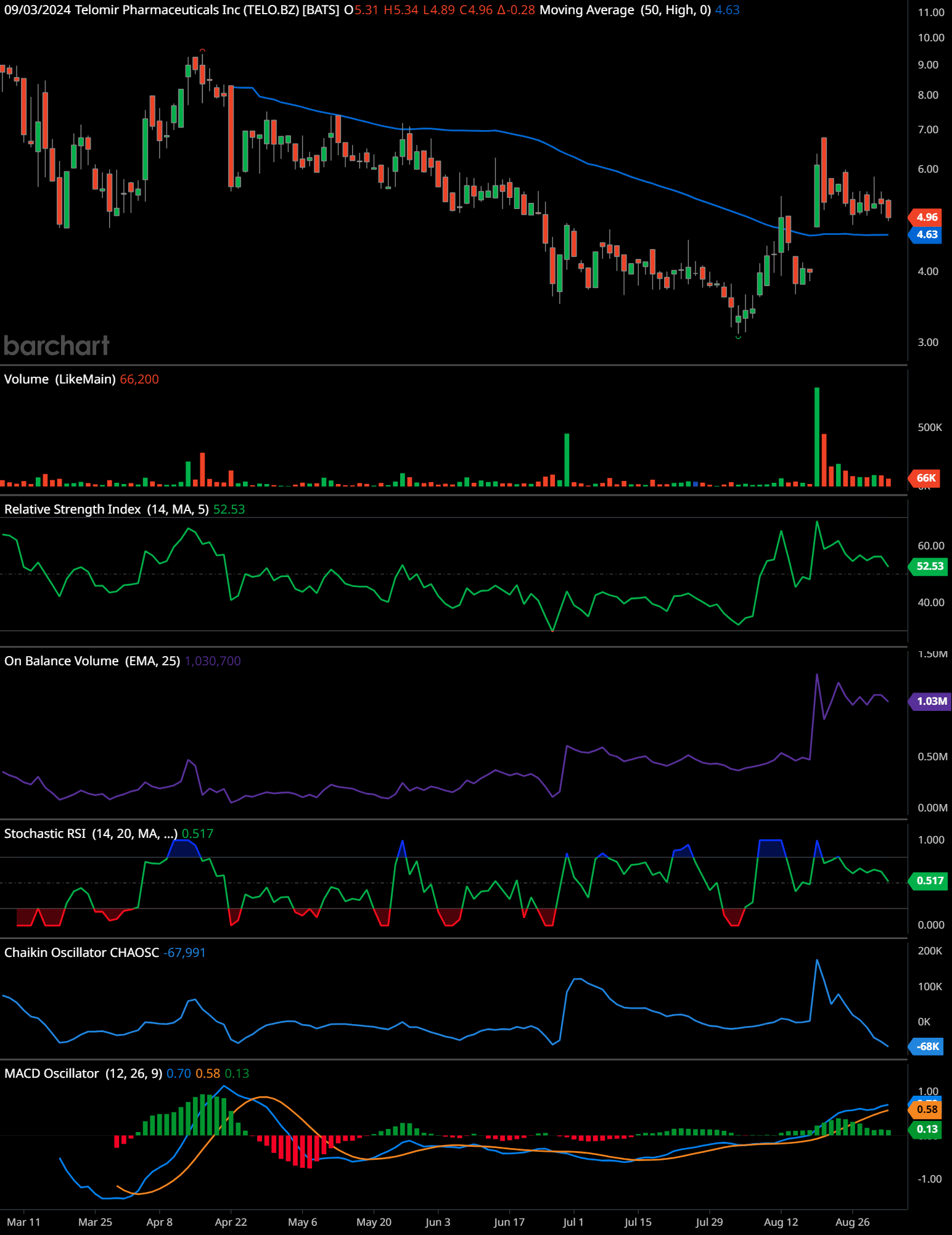The image size is (952, 1235).
Task: Click the 9.00 price axis label
Action: [928, 65]
